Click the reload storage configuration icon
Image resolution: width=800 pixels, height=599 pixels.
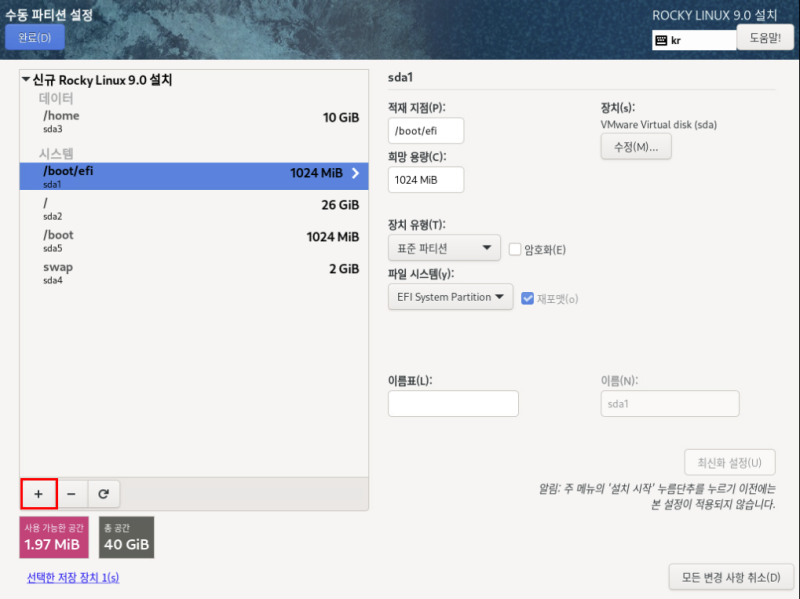(x=104, y=494)
